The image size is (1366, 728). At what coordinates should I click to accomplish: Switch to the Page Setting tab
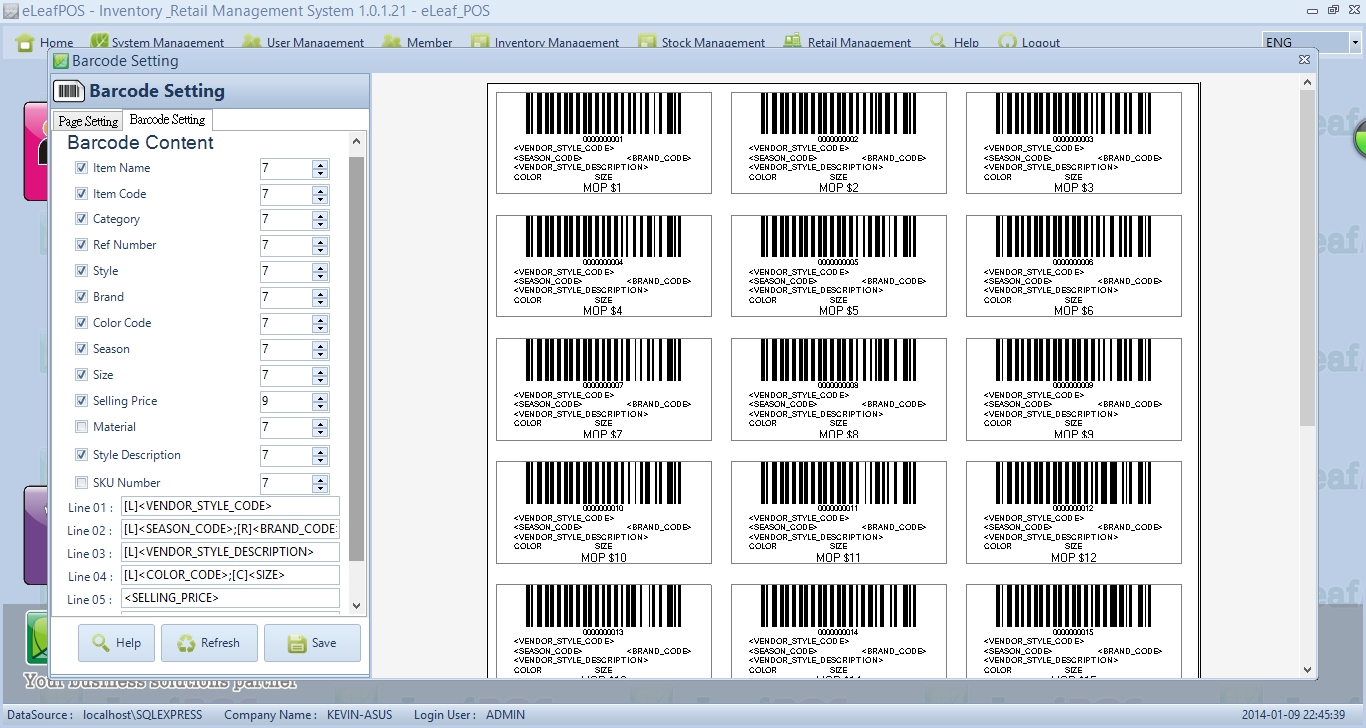tap(88, 121)
